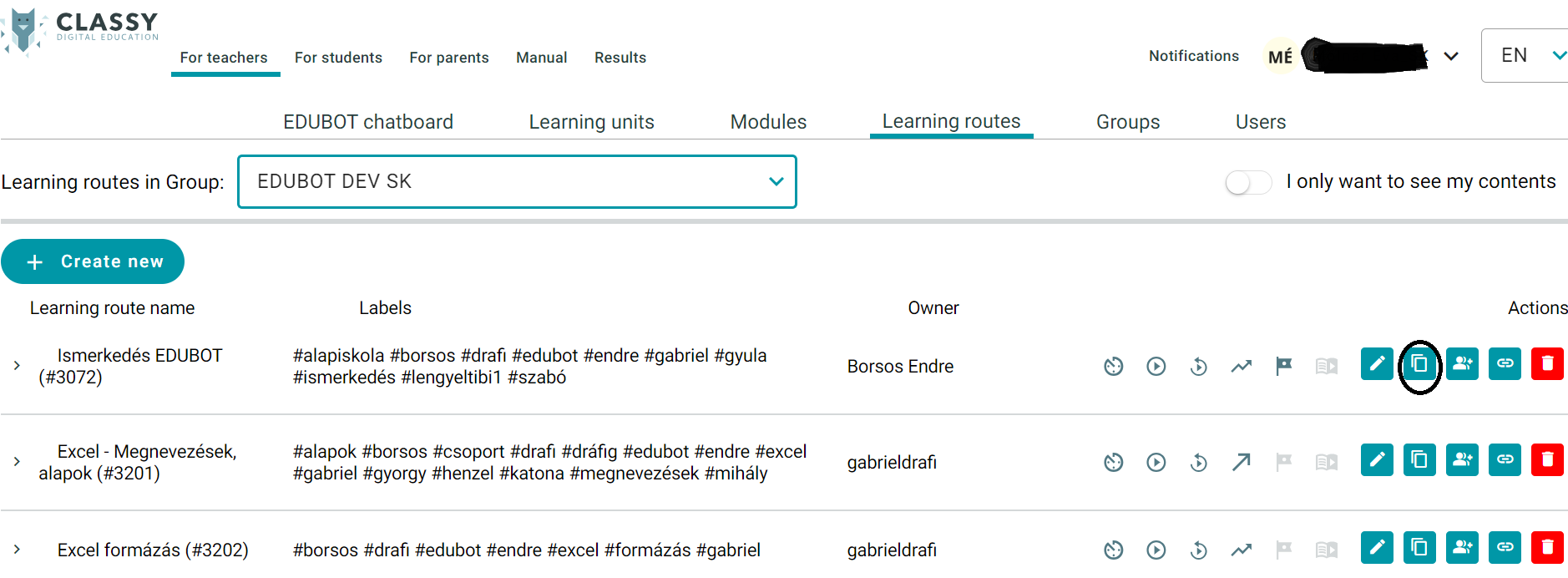Open the Notifications link
The width and height of the screenshot is (1568, 578).
[1193, 56]
